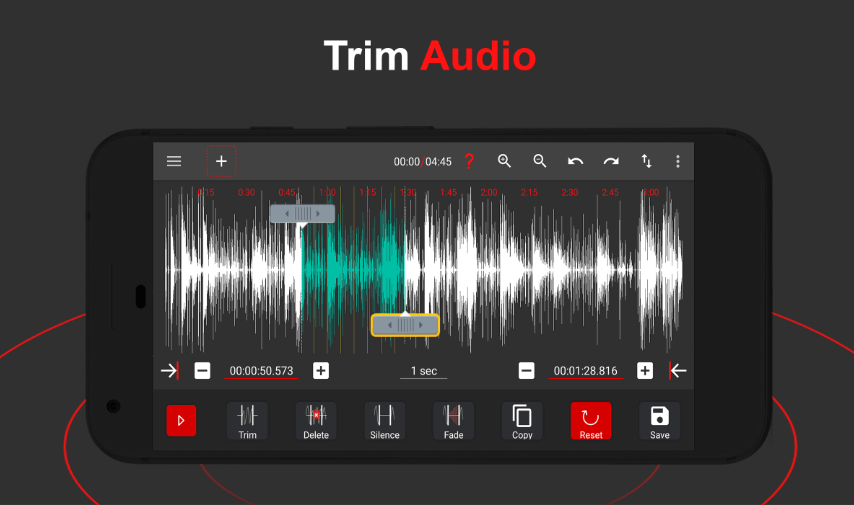
Task: Jump to start marker arrow icon
Action: [x=170, y=371]
